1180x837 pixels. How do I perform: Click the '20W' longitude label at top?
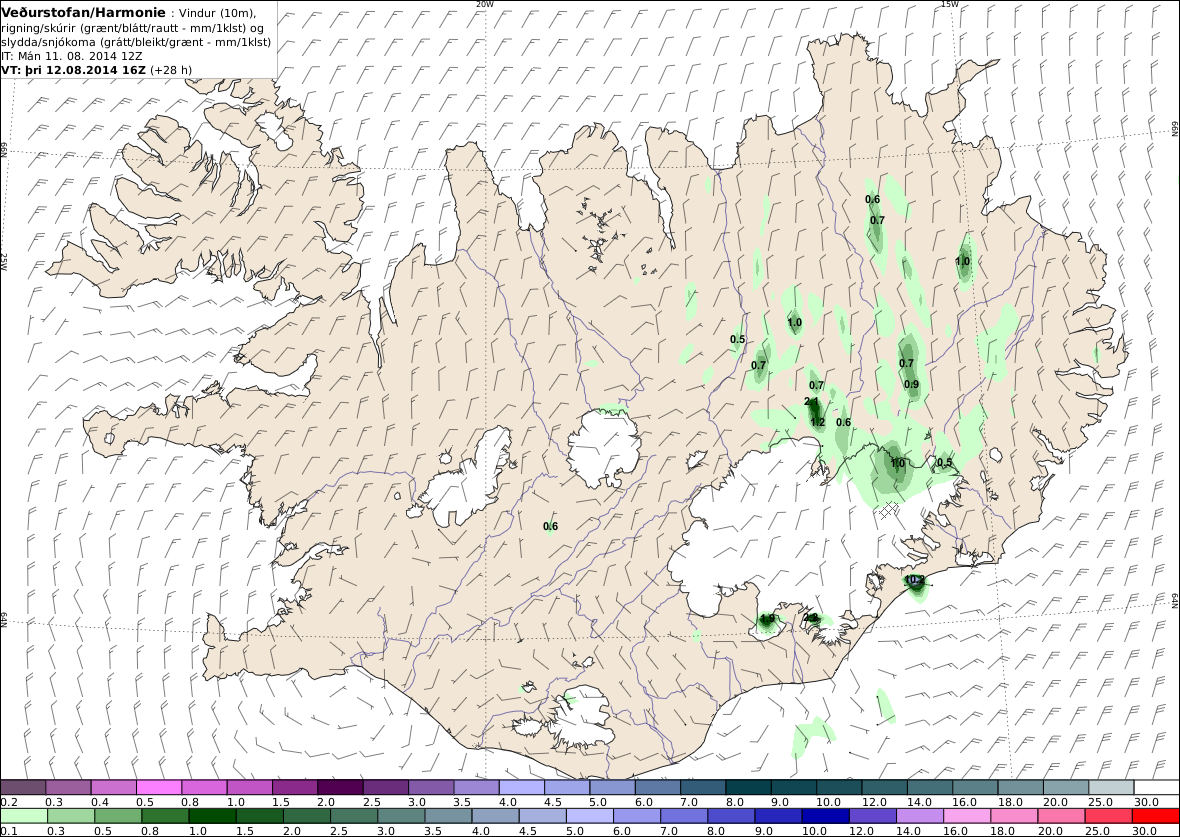coord(485,5)
